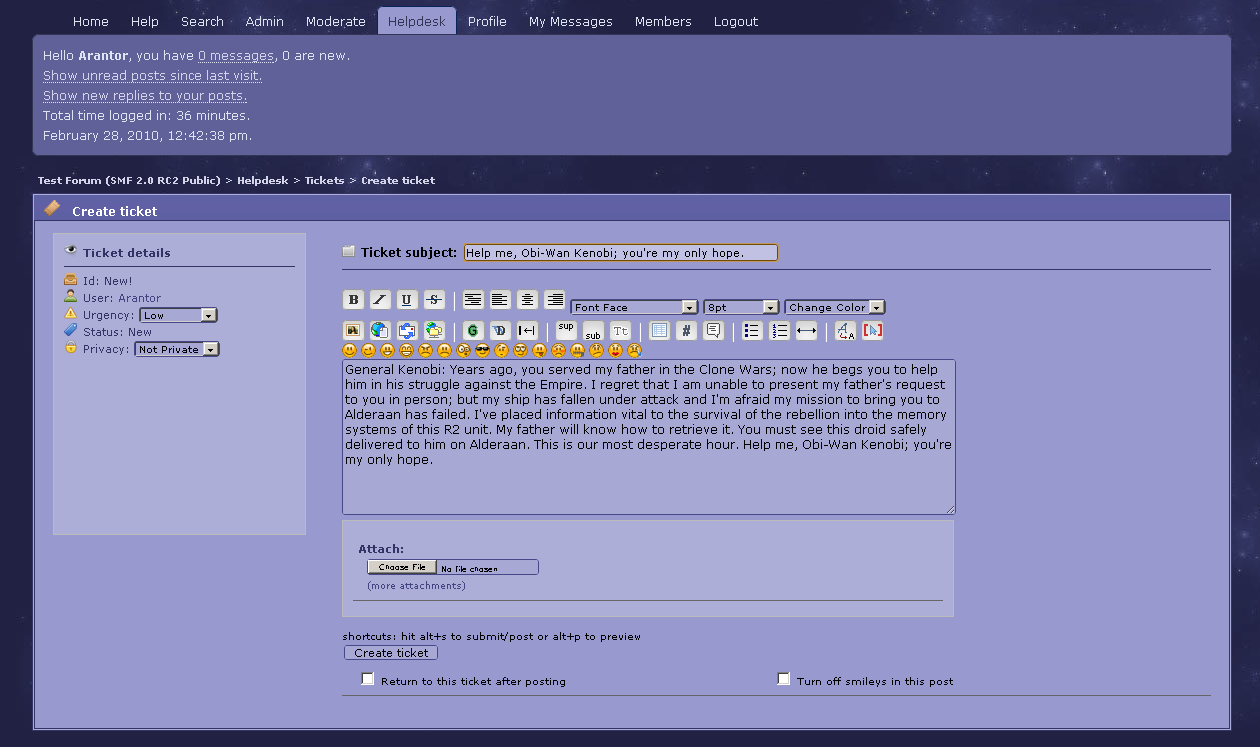
Task: Open the Privacy dropdown showing Not Private
Action: point(177,349)
